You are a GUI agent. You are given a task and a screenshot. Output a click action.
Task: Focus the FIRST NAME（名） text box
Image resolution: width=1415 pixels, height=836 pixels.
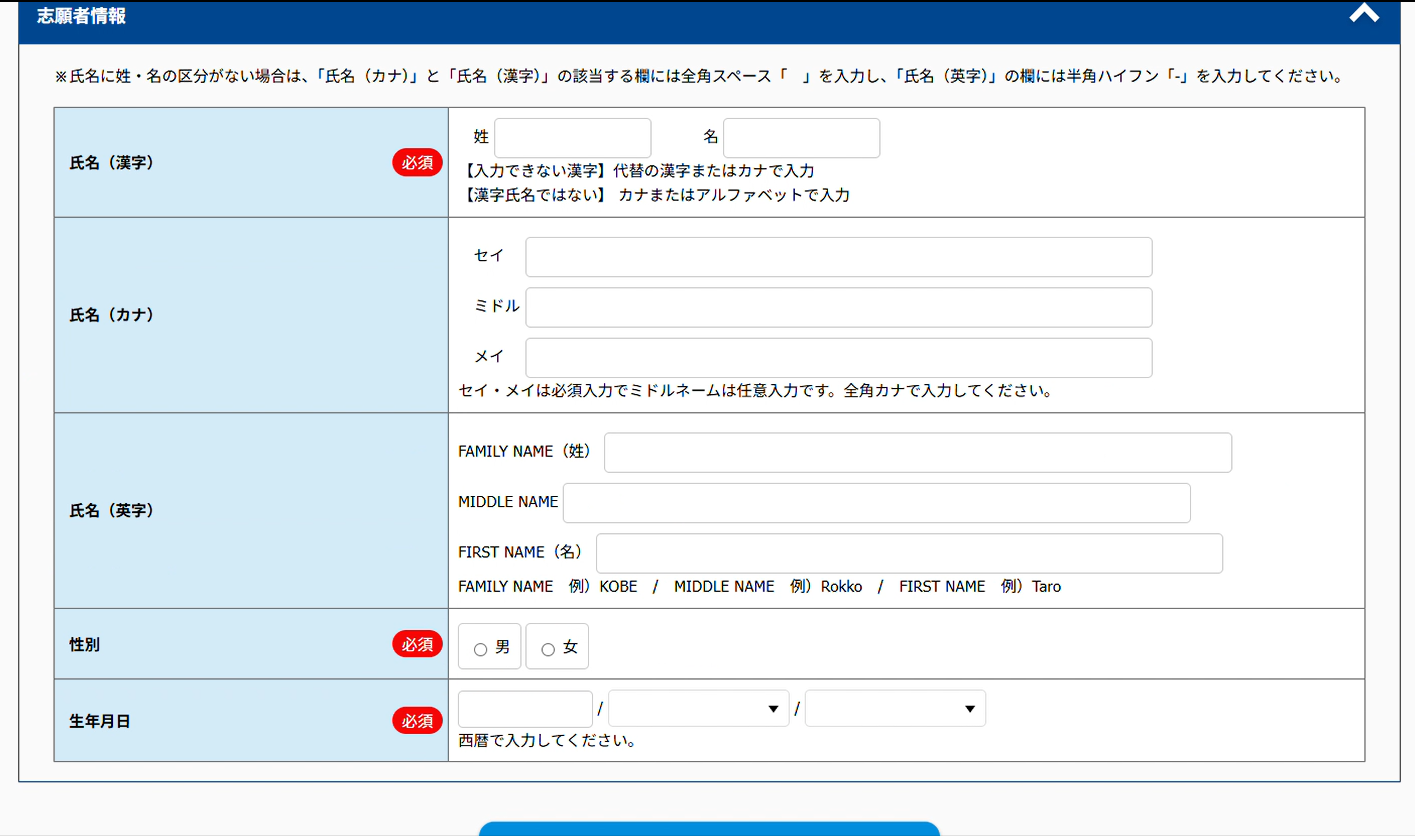(909, 554)
